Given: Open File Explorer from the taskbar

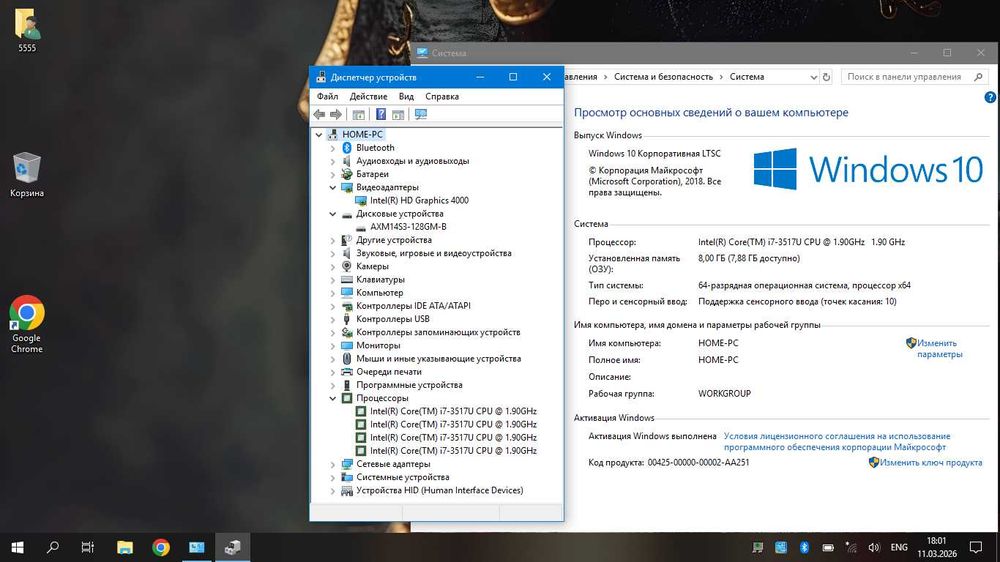Looking at the screenshot, I should coord(125,547).
